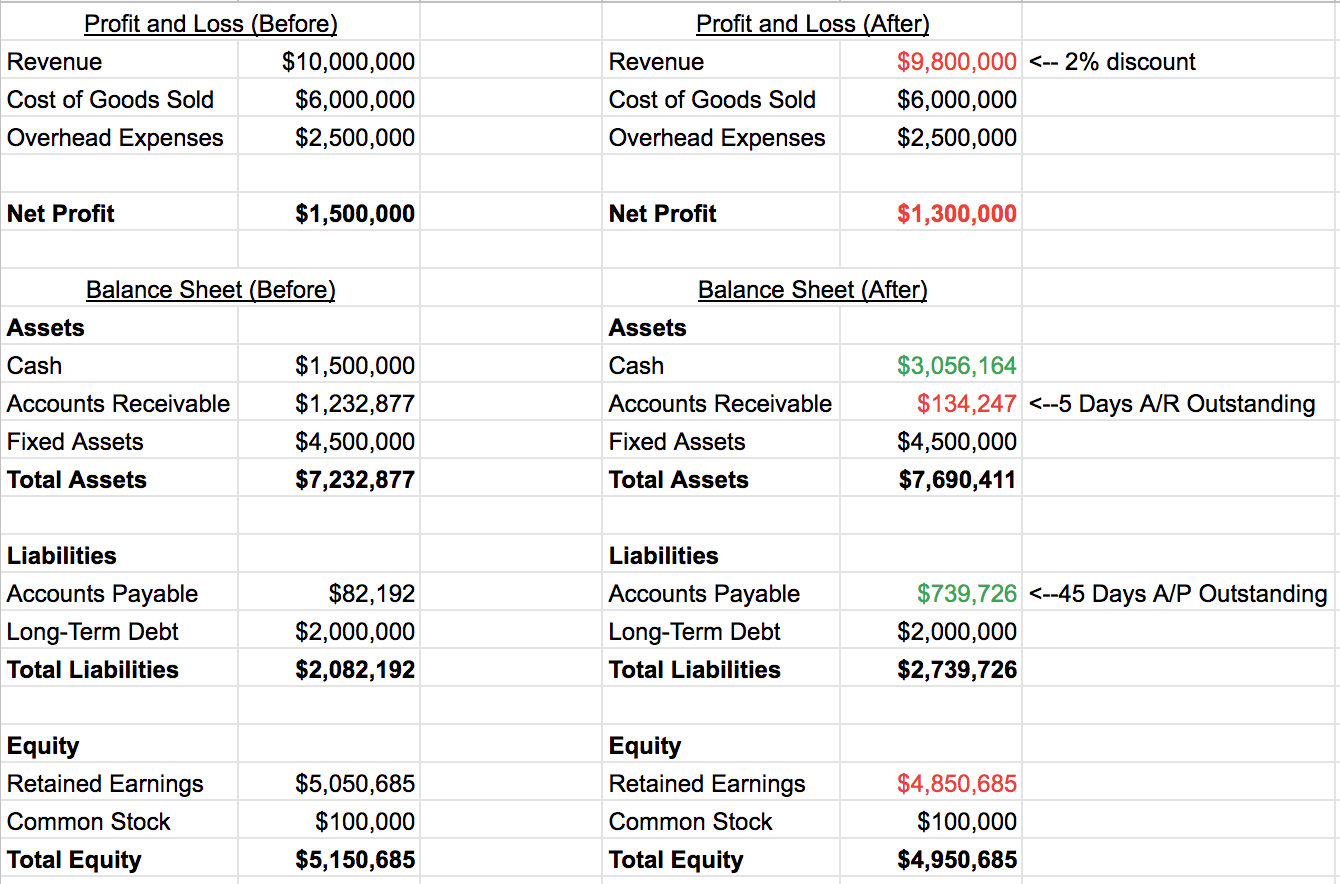Select the Before 'Cost of Goods Sold' label
The image size is (1340, 884).
(x=111, y=100)
